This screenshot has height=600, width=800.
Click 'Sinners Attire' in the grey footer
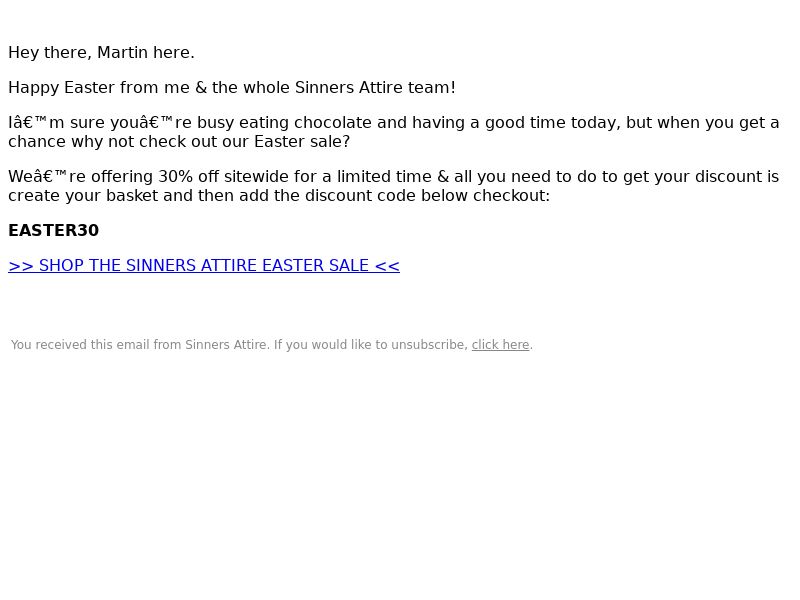pyautogui.click(x=226, y=345)
